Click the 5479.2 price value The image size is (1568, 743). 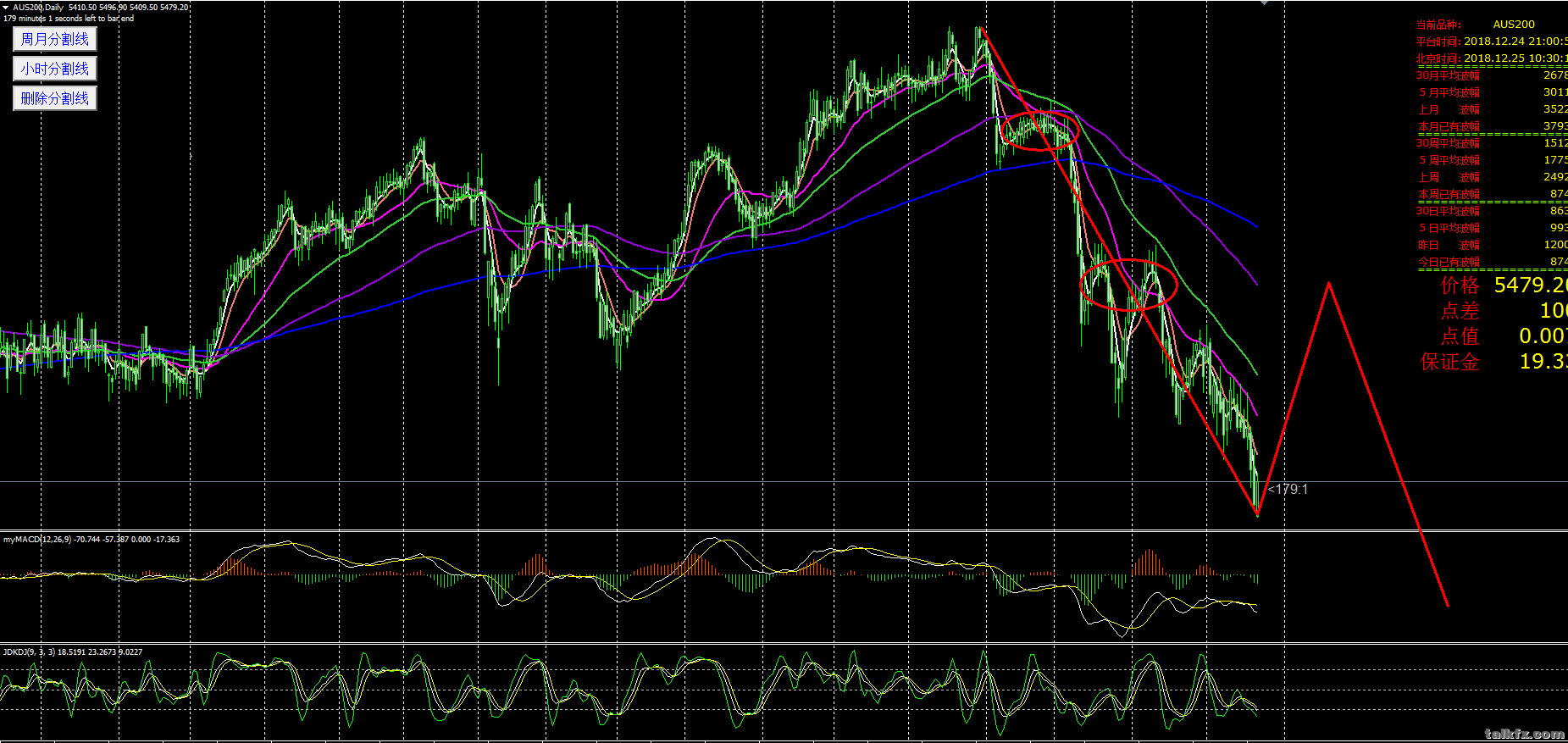click(1530, 286)
